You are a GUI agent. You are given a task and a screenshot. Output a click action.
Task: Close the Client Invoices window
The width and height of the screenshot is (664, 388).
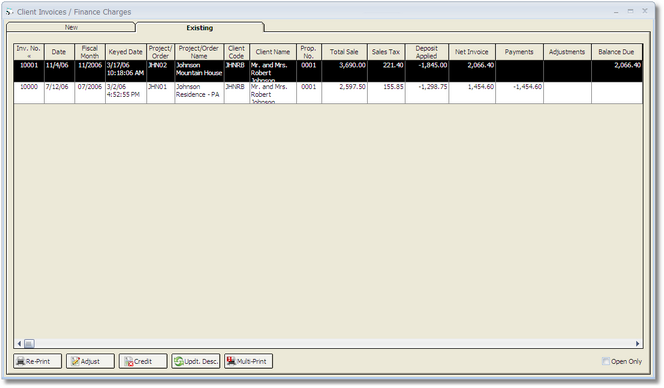(645, 11)
